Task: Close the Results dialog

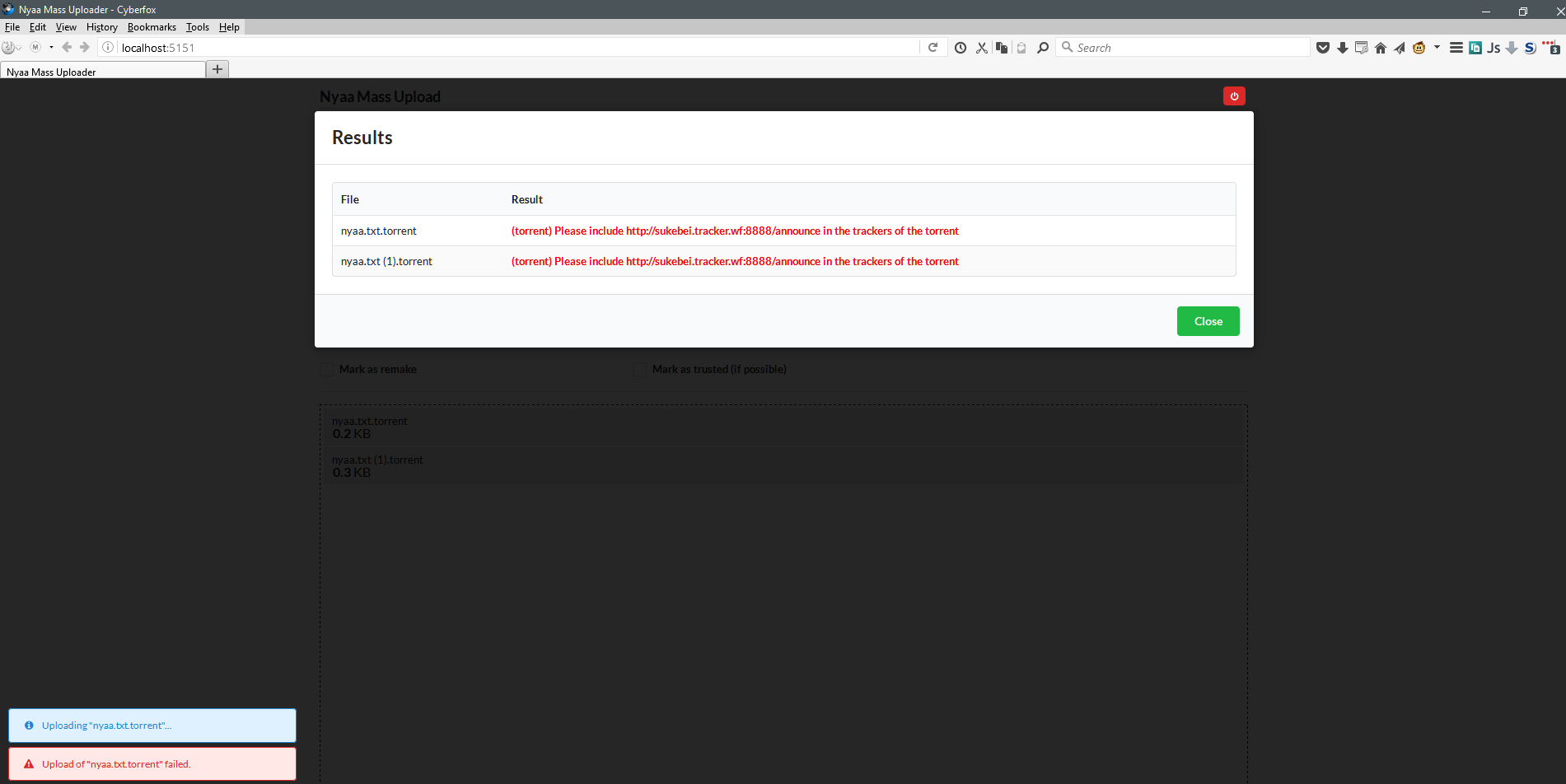Action: (x=1208, y=321)
